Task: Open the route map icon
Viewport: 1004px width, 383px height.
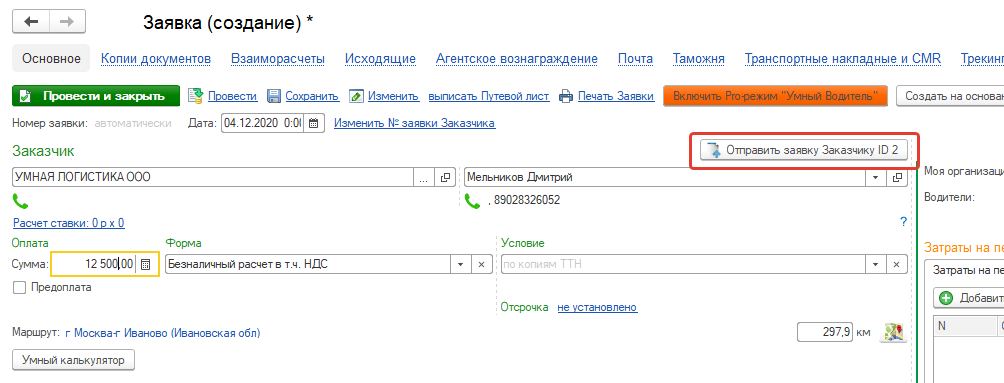Action: click(893, 332)
